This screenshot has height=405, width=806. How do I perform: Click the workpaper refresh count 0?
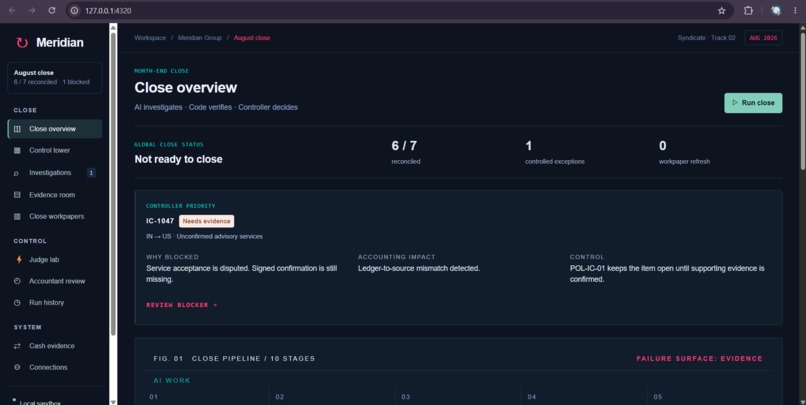click(663, 146)
